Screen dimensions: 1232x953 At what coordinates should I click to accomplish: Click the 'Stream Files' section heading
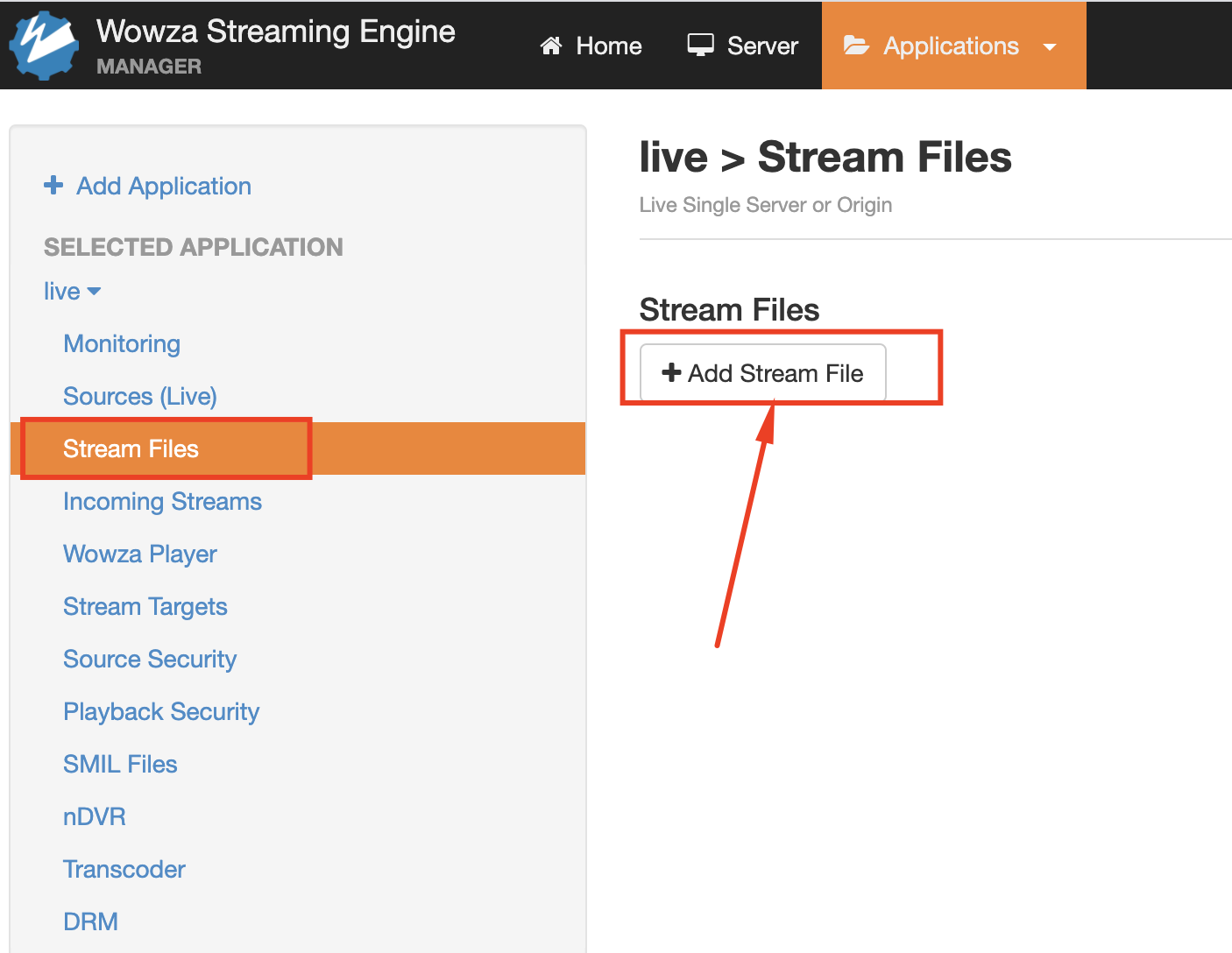tap(729, 310)
